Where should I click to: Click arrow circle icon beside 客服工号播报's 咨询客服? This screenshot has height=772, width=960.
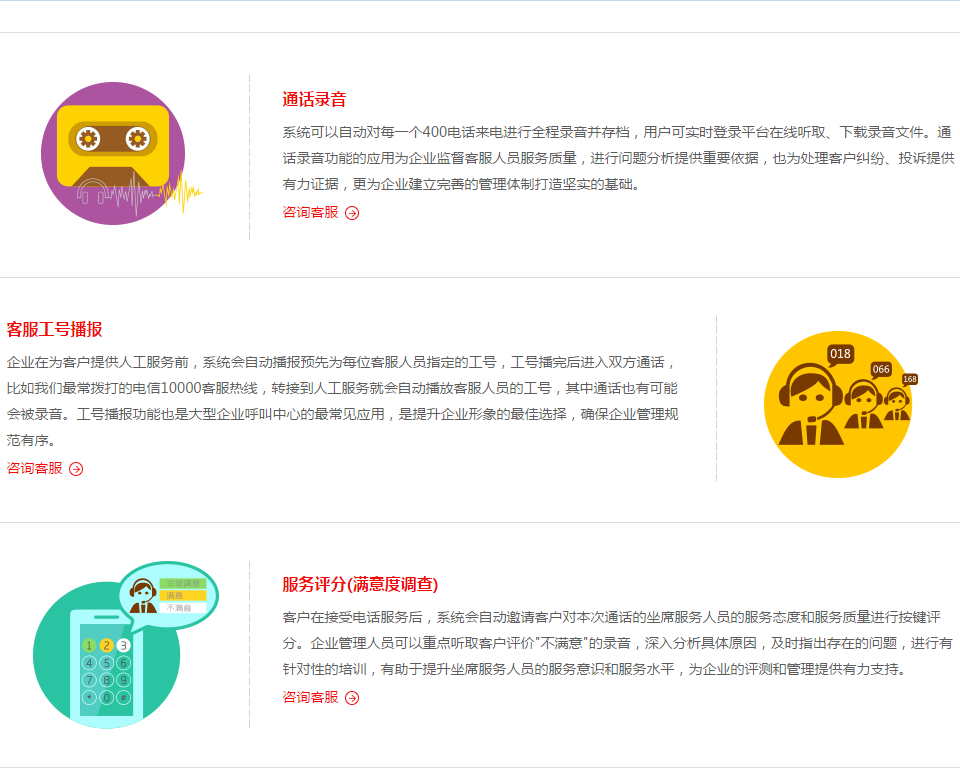click(76, 469)
